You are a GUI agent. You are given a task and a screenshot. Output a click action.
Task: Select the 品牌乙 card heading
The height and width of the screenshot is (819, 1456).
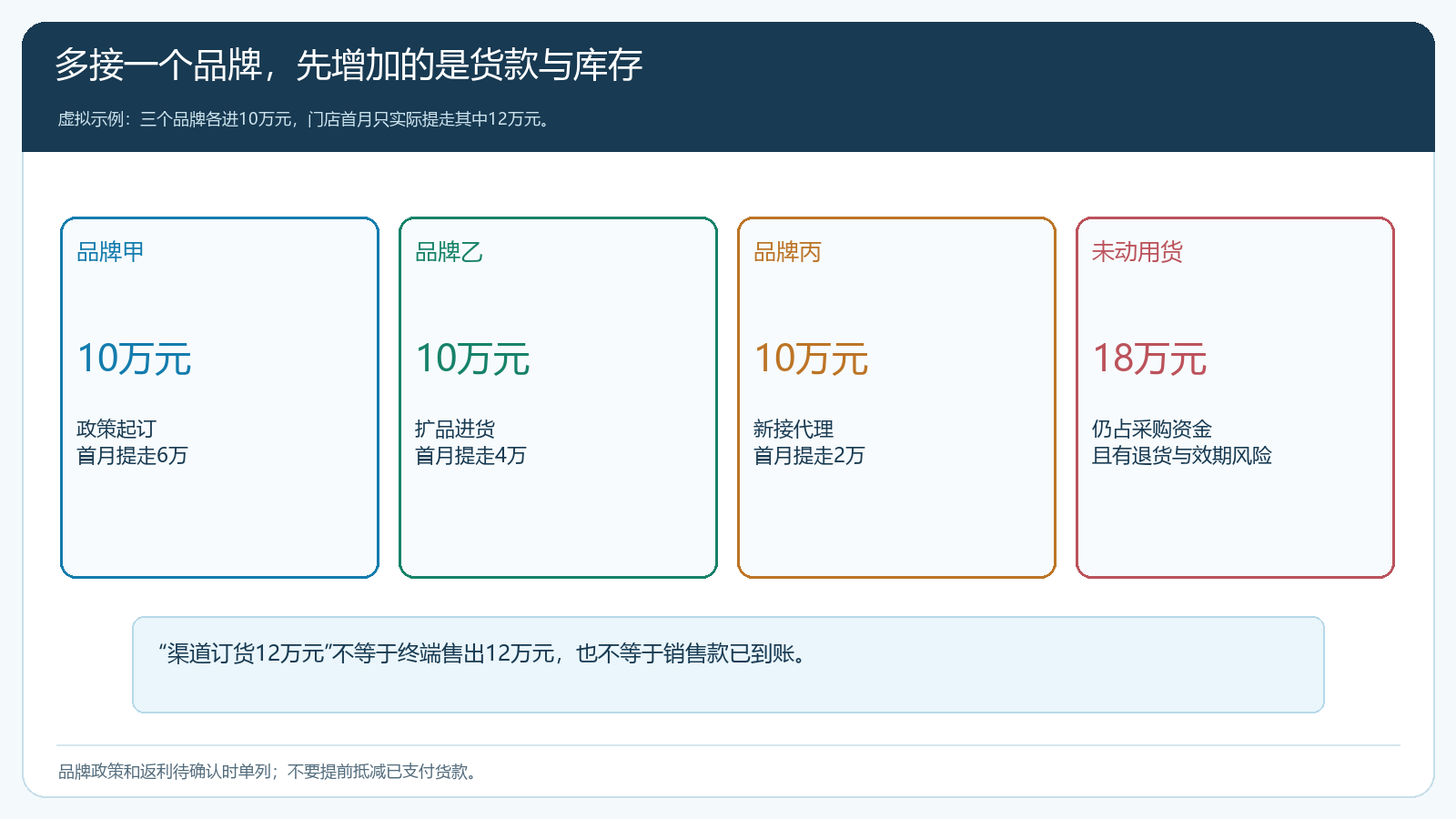tap(449, 252)
